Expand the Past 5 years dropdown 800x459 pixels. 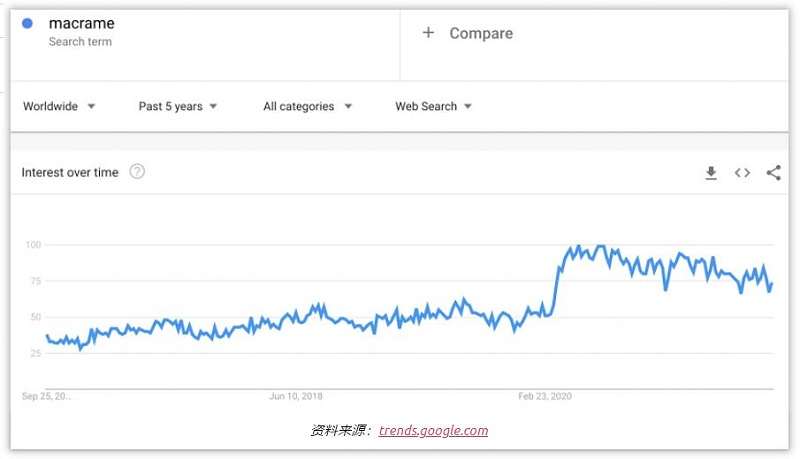[x=178, y=106]
